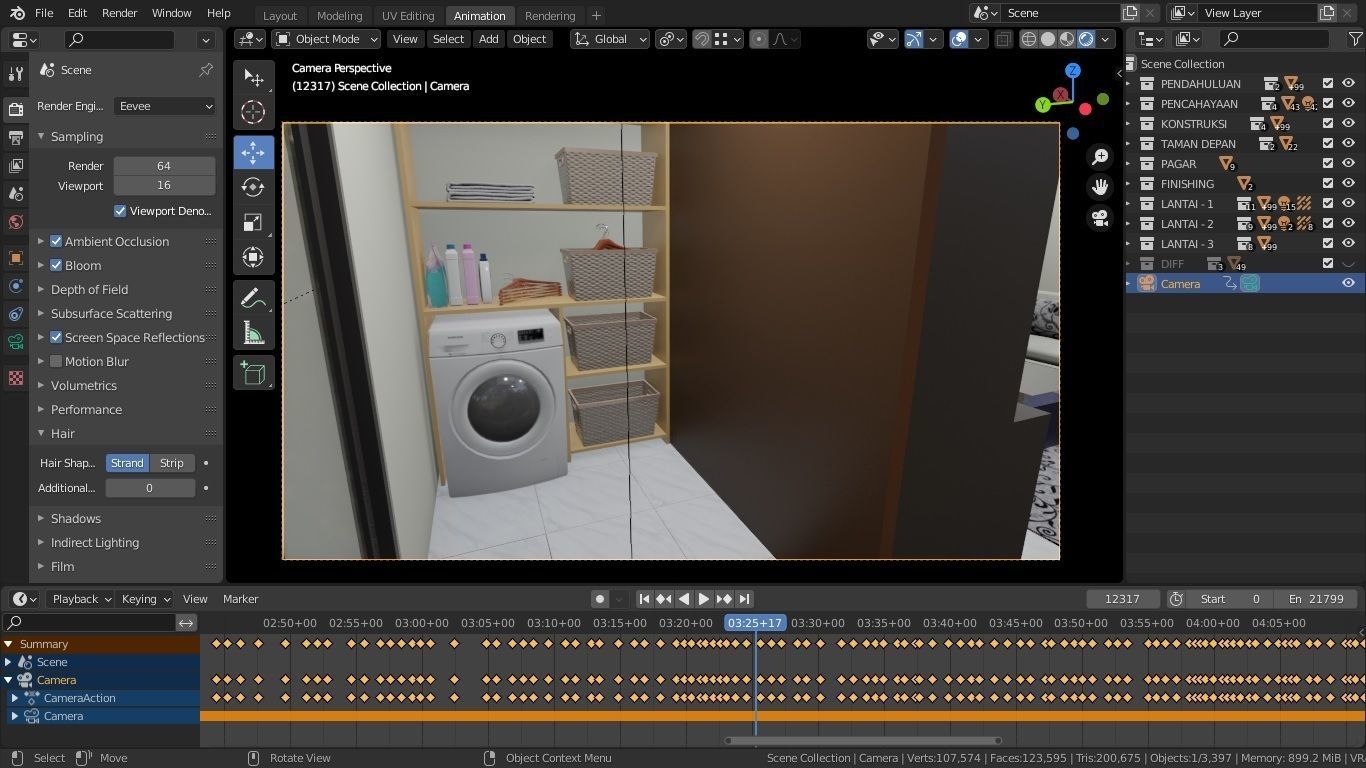
Task: Select the Measure tool
Action: coord(253,333)
